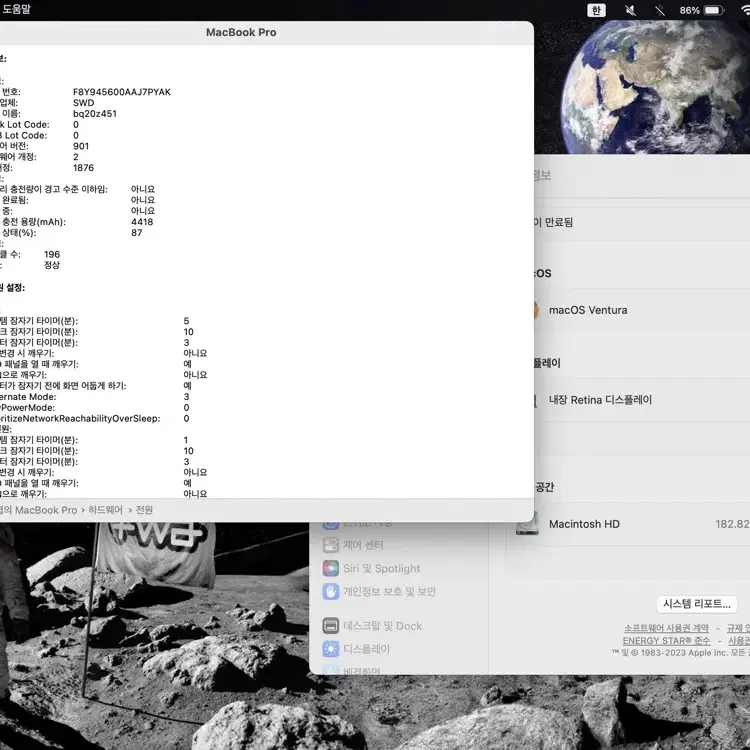Select the value 1876
The width and height of the screenshot is (750, 750).
(x=83, y=167)
